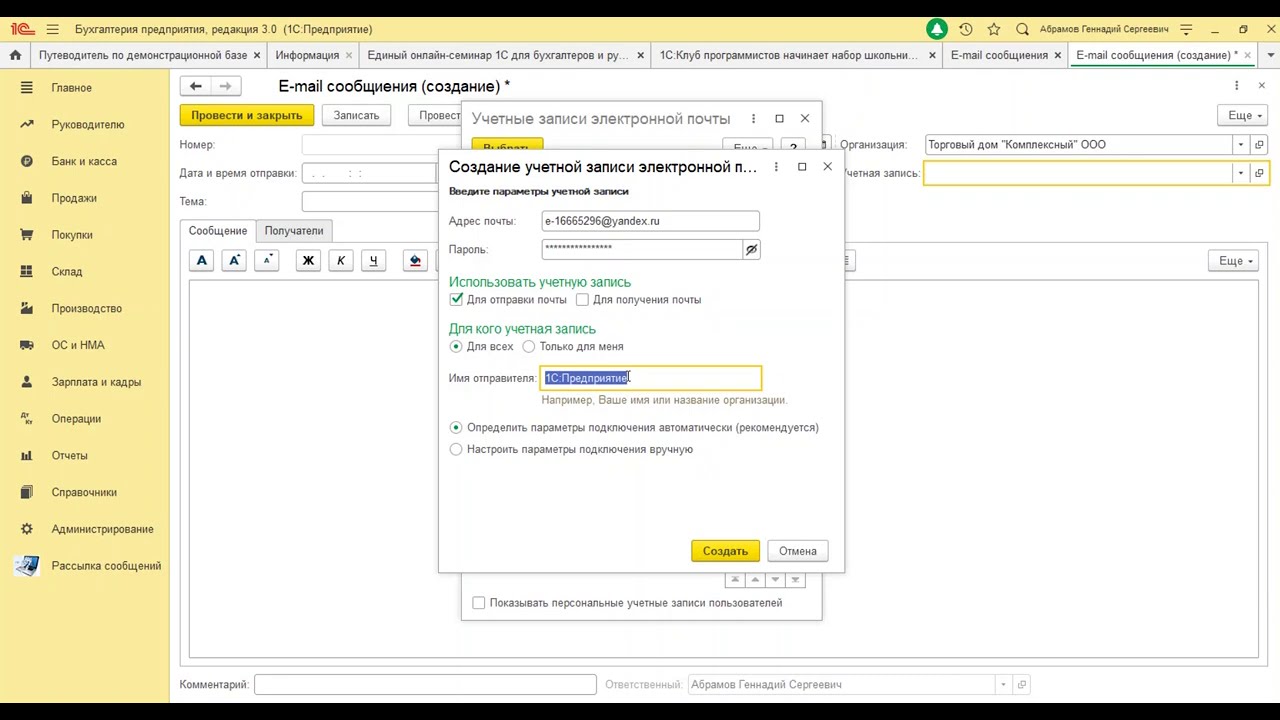Screen dimensions: 1280x720
Task: Click the increase font size icon
Action: (234, 261)
